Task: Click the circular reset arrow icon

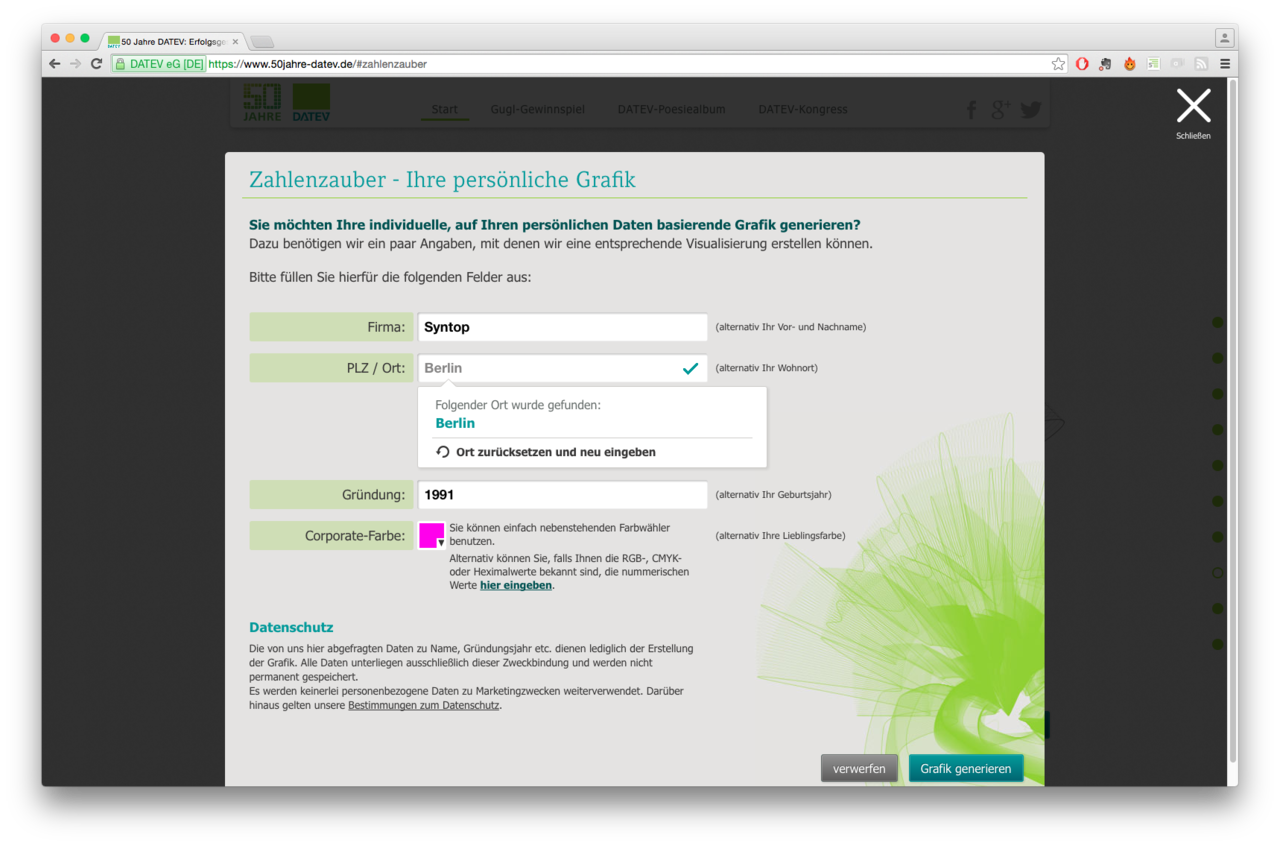Action: [x=443, y=452]
